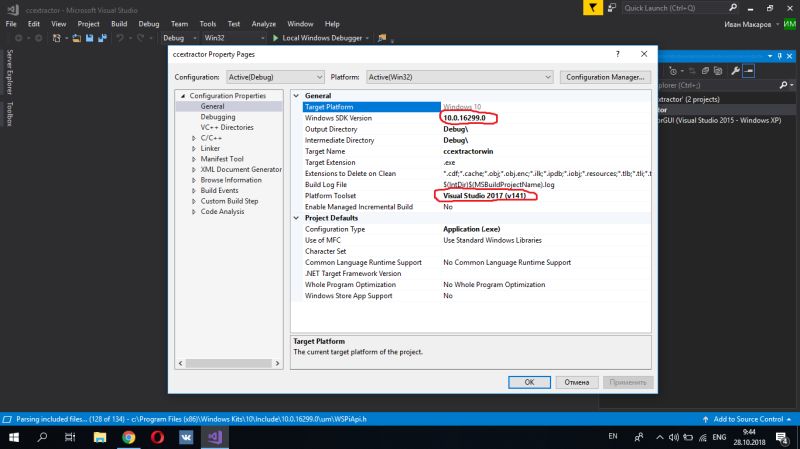Image resolution: width=800 pixels, height=449 pixels.
Task: Click the Solution Explorer Properties wrench icon
Action: point(735,71)
